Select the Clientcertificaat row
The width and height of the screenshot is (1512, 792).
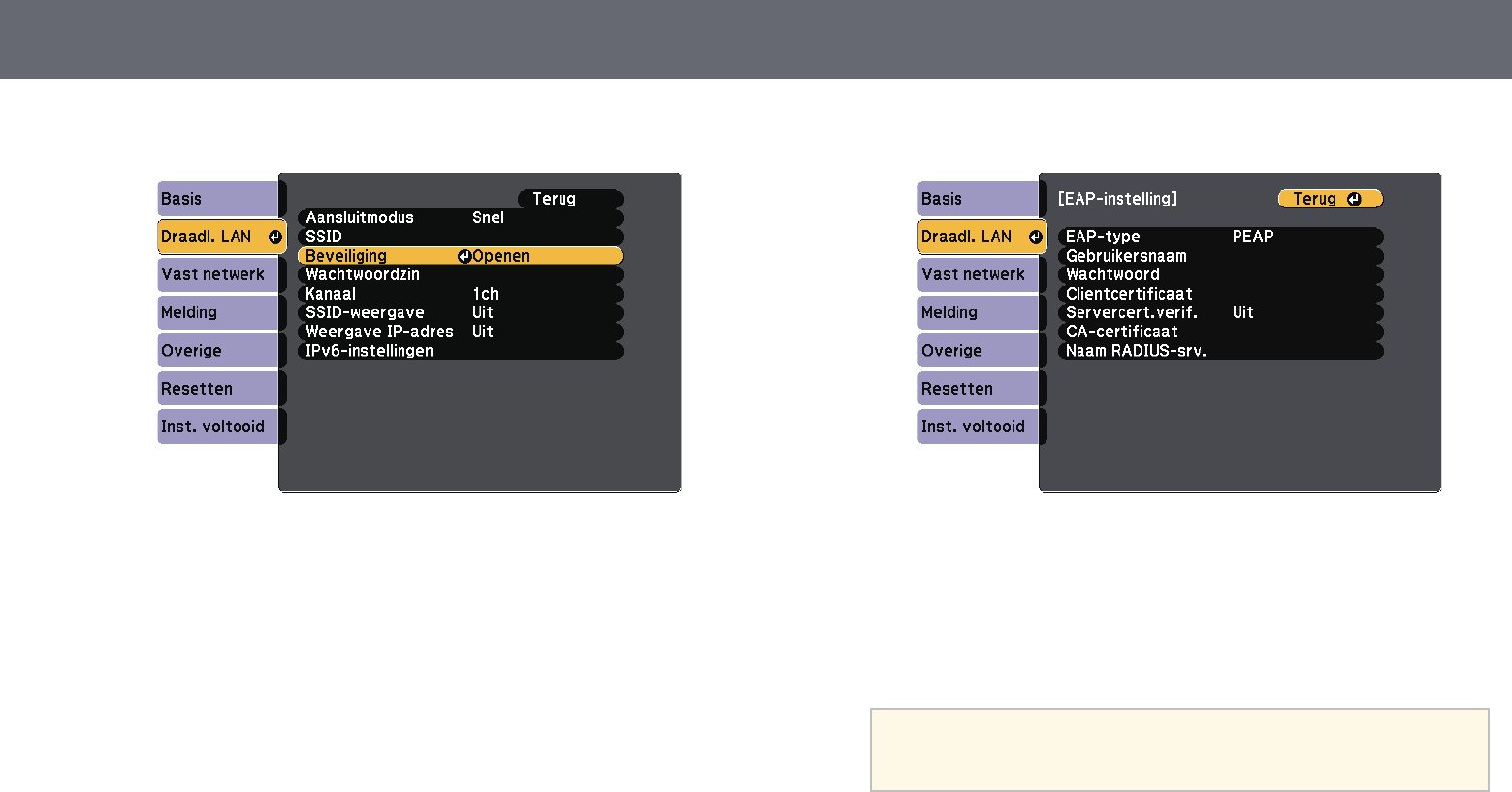tap(1220, 294)
